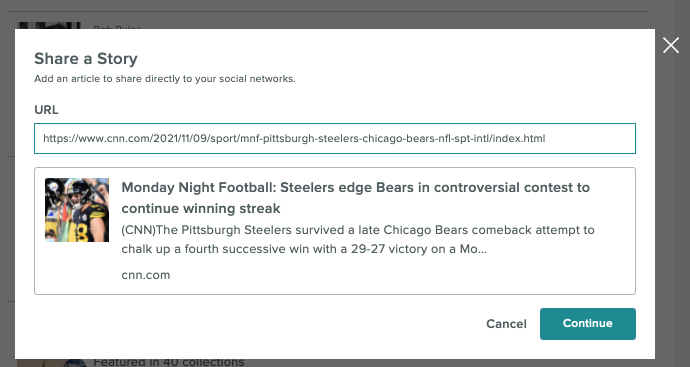Click the URL field label
This screenshot has height=367, width=690.
tap(46, 110)
